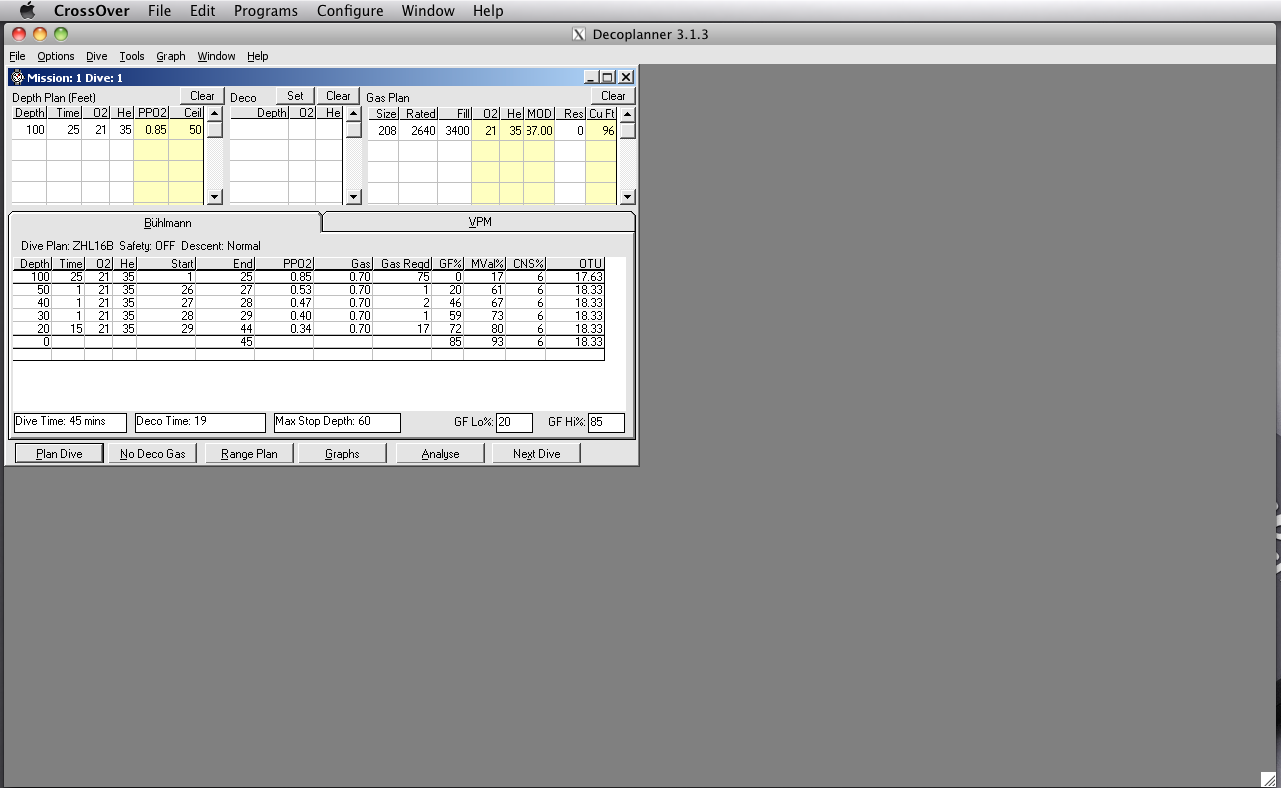
Task: Select Depth Plan PPO2 cell 0.85
Action: [151, 130]
